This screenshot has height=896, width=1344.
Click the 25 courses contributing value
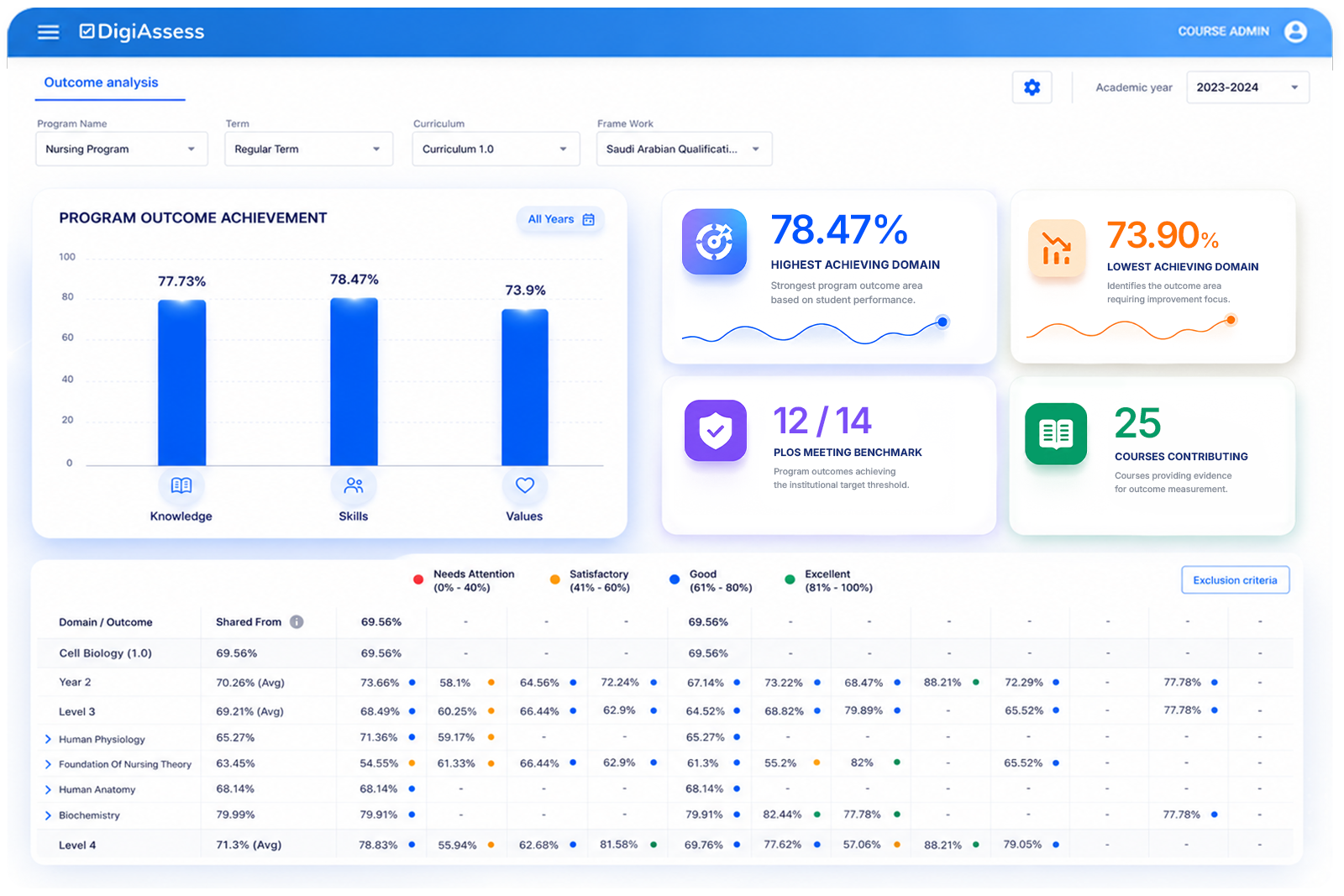coord(1138,423)
